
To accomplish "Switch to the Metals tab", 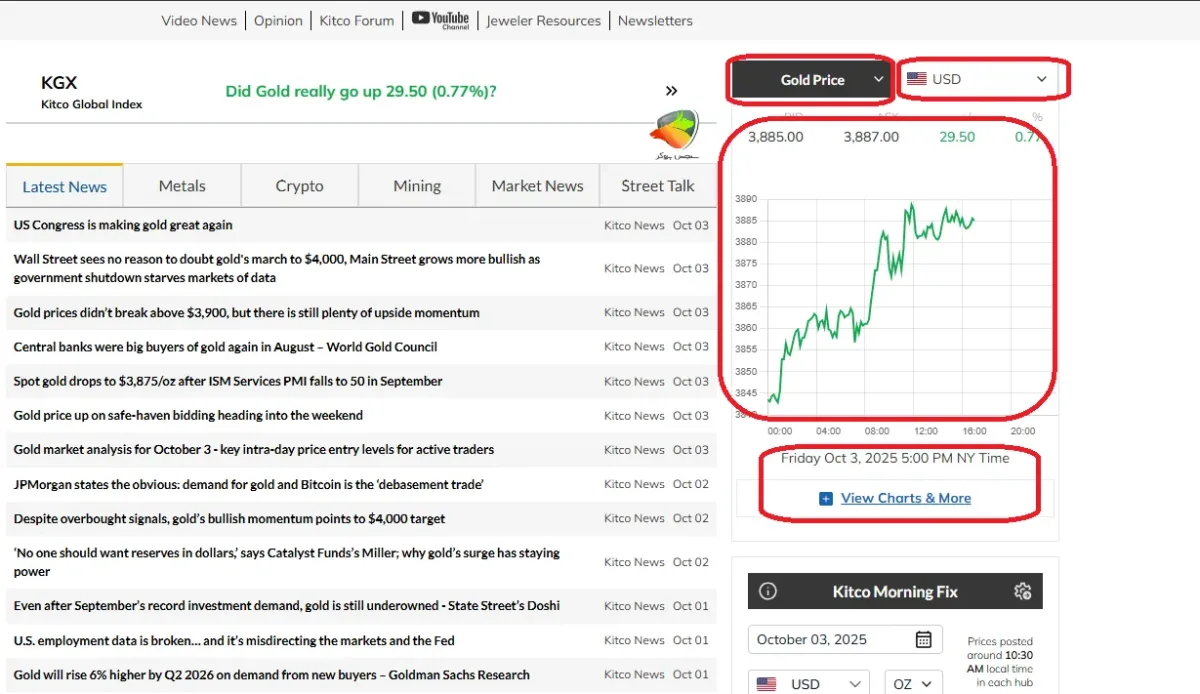I will (x=182, y=186).
